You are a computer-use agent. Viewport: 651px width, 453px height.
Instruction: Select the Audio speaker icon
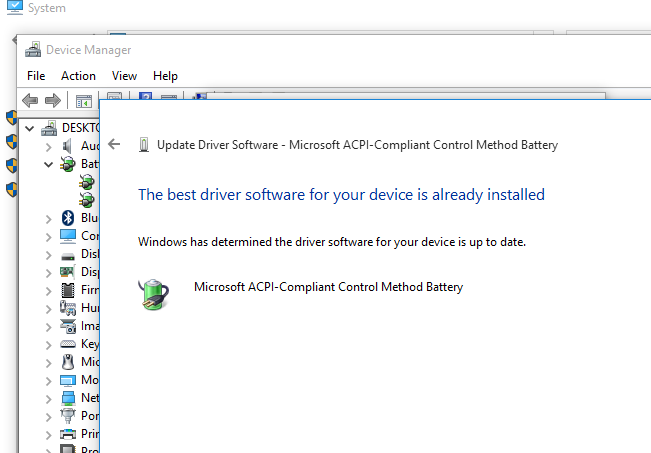coord(67,146)
